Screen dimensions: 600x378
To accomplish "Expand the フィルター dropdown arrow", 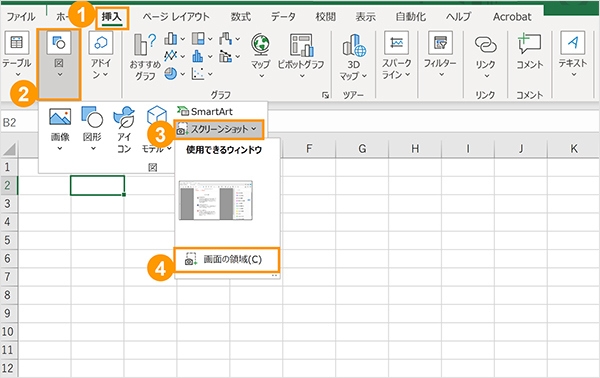I will [441, 74].
